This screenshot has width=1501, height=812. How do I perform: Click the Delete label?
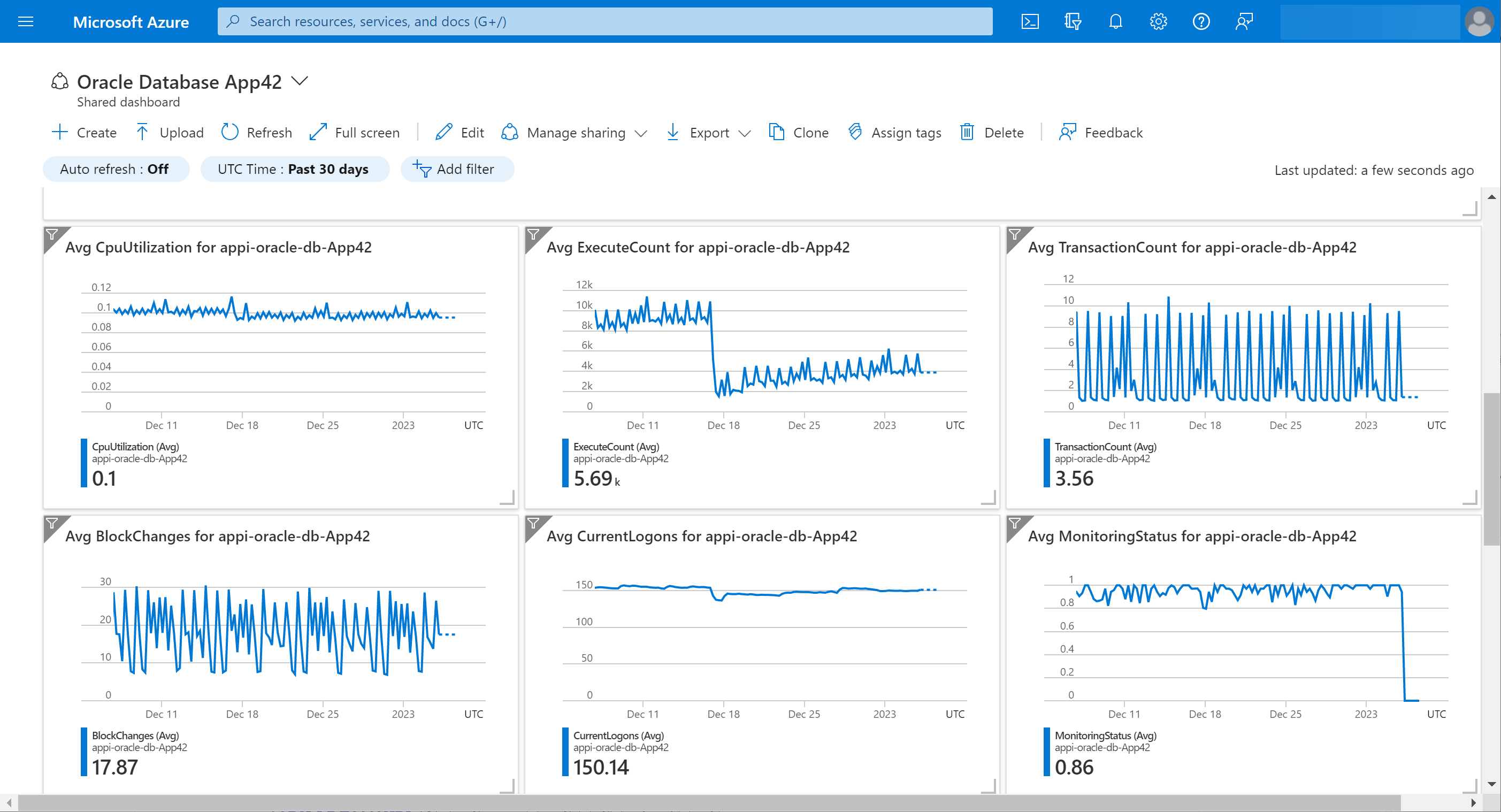(x=1004, y=133)
